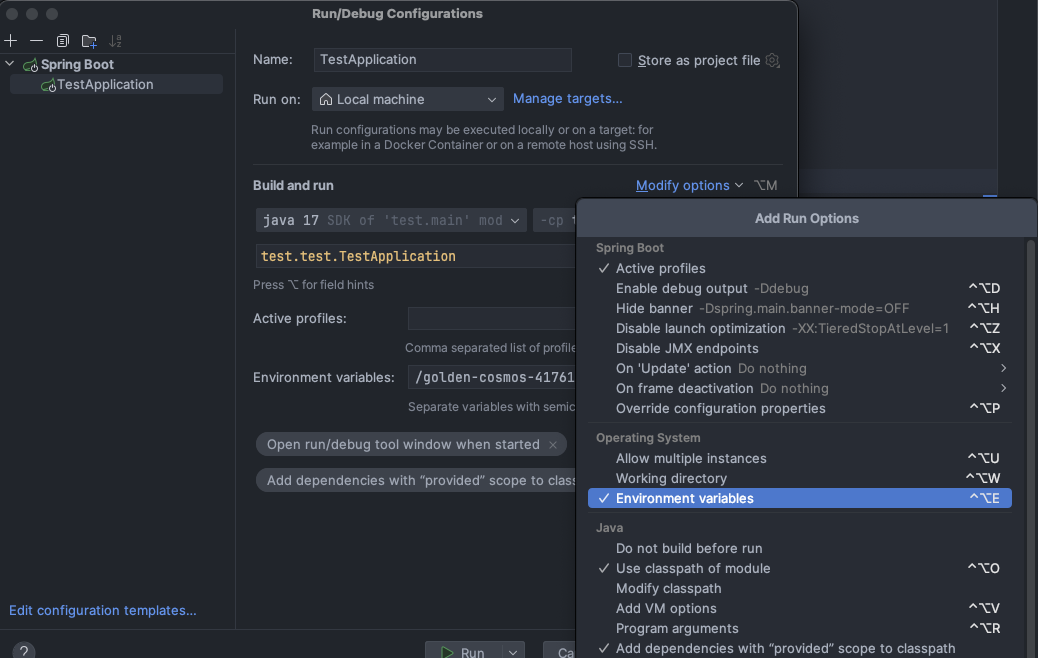1039x658 pixels.
Task: Add a new configuration with plus icon
Action: click(11, 41)
